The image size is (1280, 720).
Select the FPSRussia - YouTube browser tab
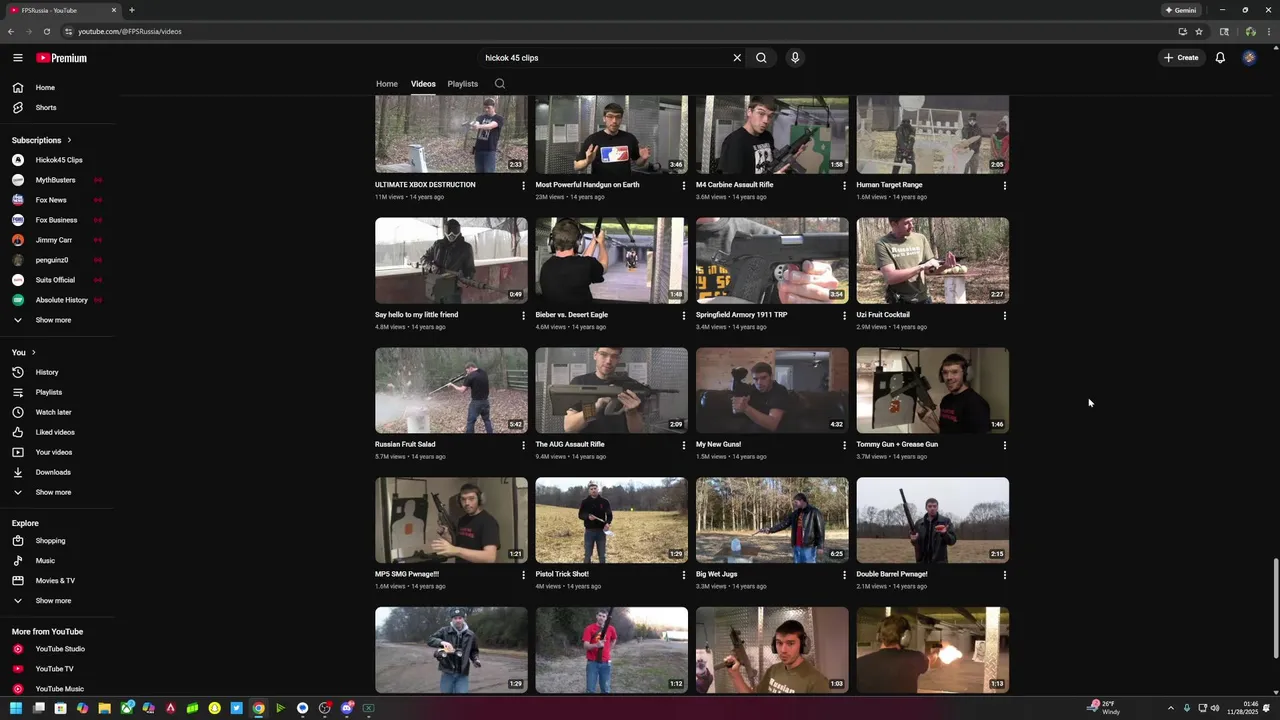(62, 10)
